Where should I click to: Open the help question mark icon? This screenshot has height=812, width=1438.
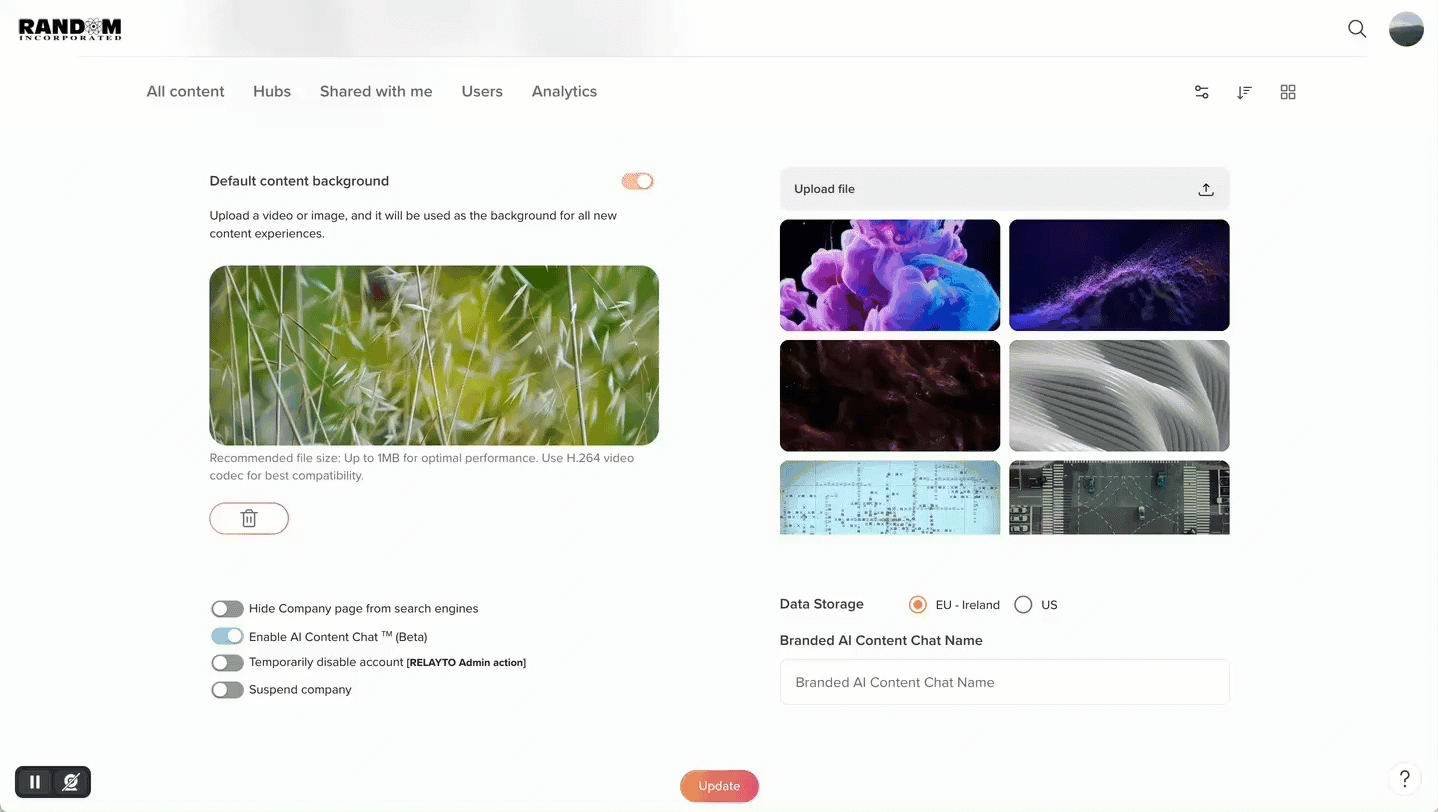[1404, 779]
